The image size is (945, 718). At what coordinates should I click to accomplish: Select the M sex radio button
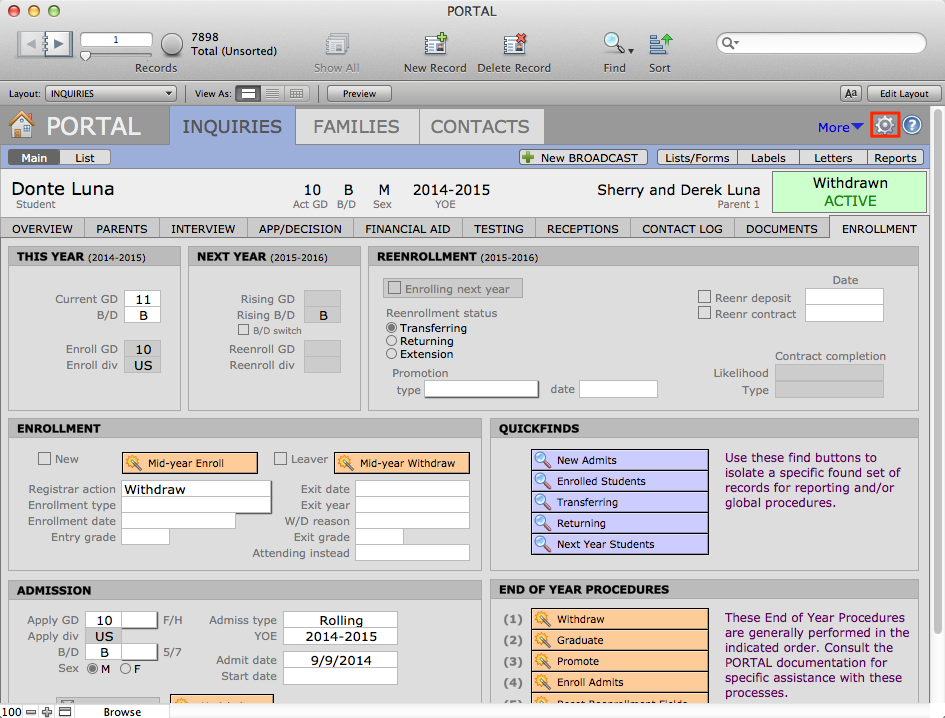point(93,669)
